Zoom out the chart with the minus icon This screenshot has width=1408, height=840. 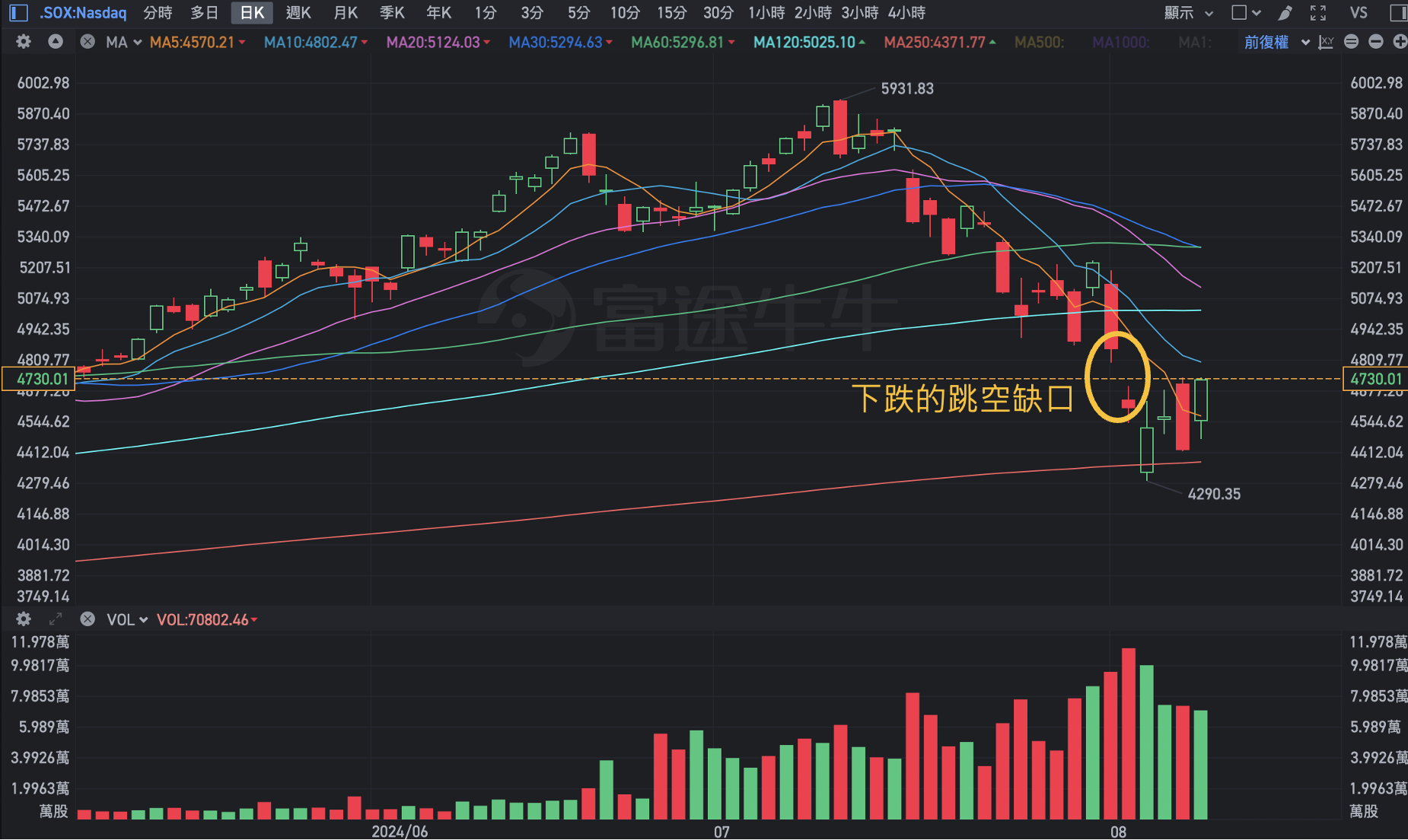(x=1375, y=42)
